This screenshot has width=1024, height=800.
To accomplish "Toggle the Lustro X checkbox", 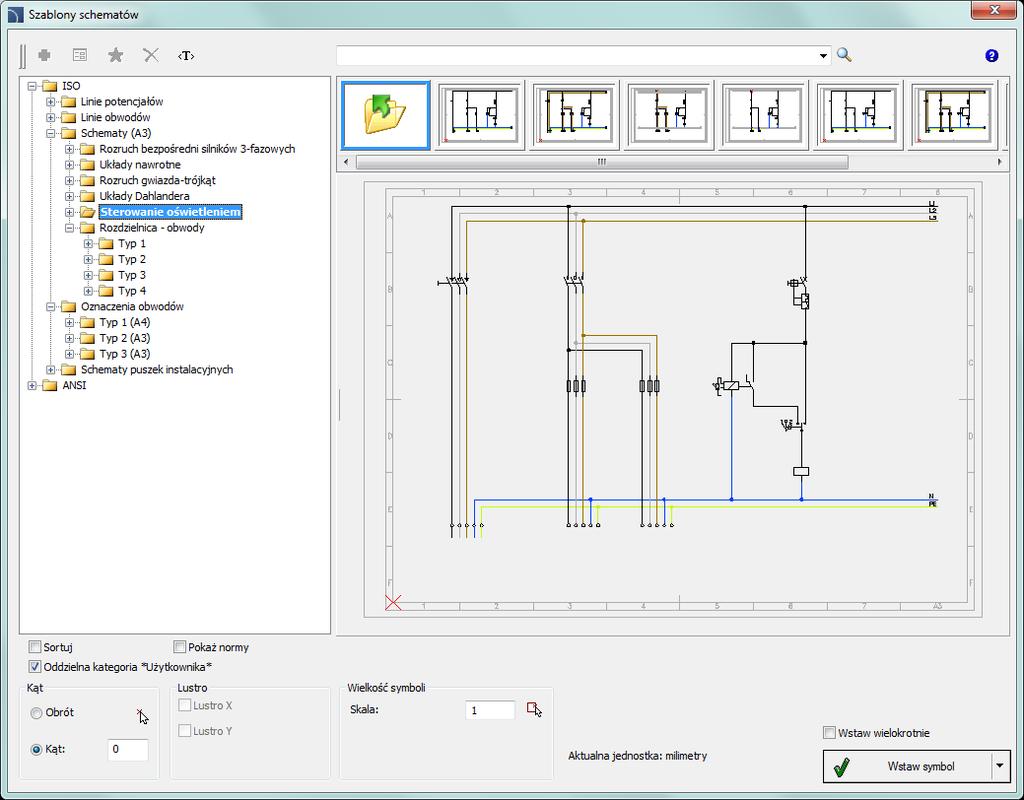I will (185, 705).
